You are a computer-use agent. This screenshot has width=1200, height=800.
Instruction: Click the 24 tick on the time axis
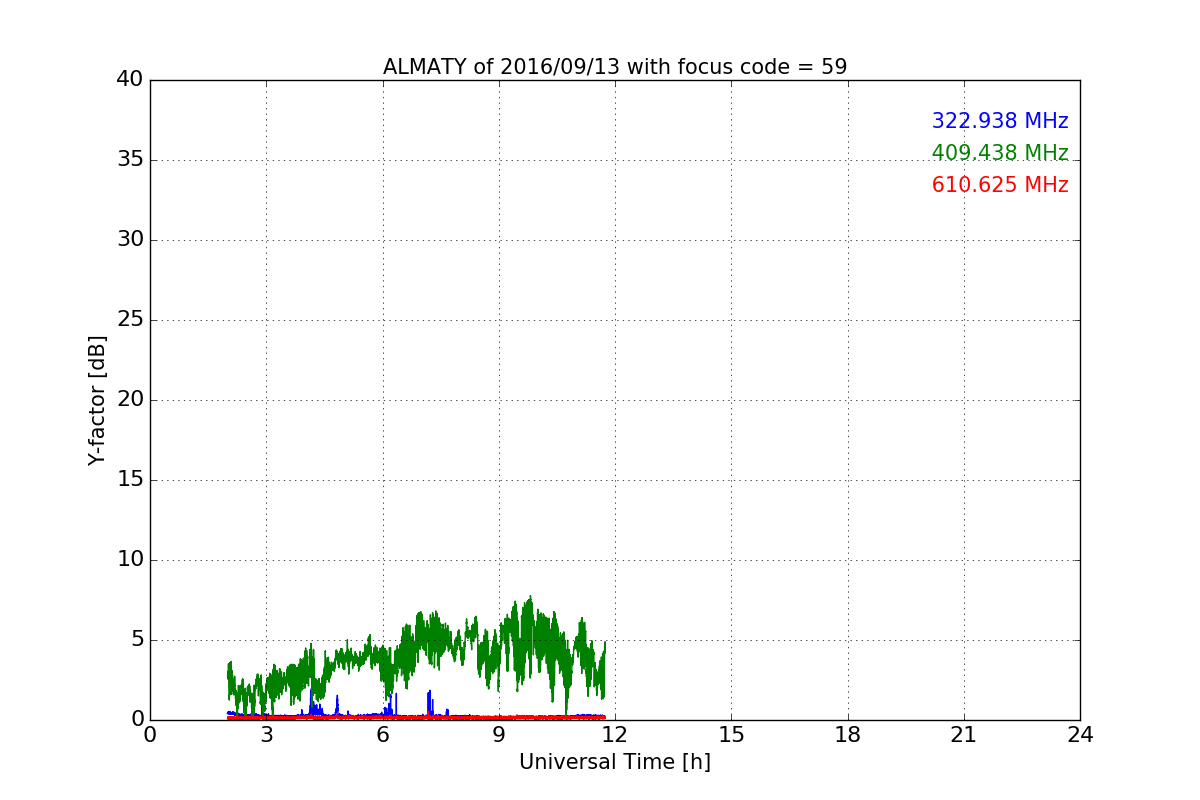pyautogui.click(x=1080, y=735)
